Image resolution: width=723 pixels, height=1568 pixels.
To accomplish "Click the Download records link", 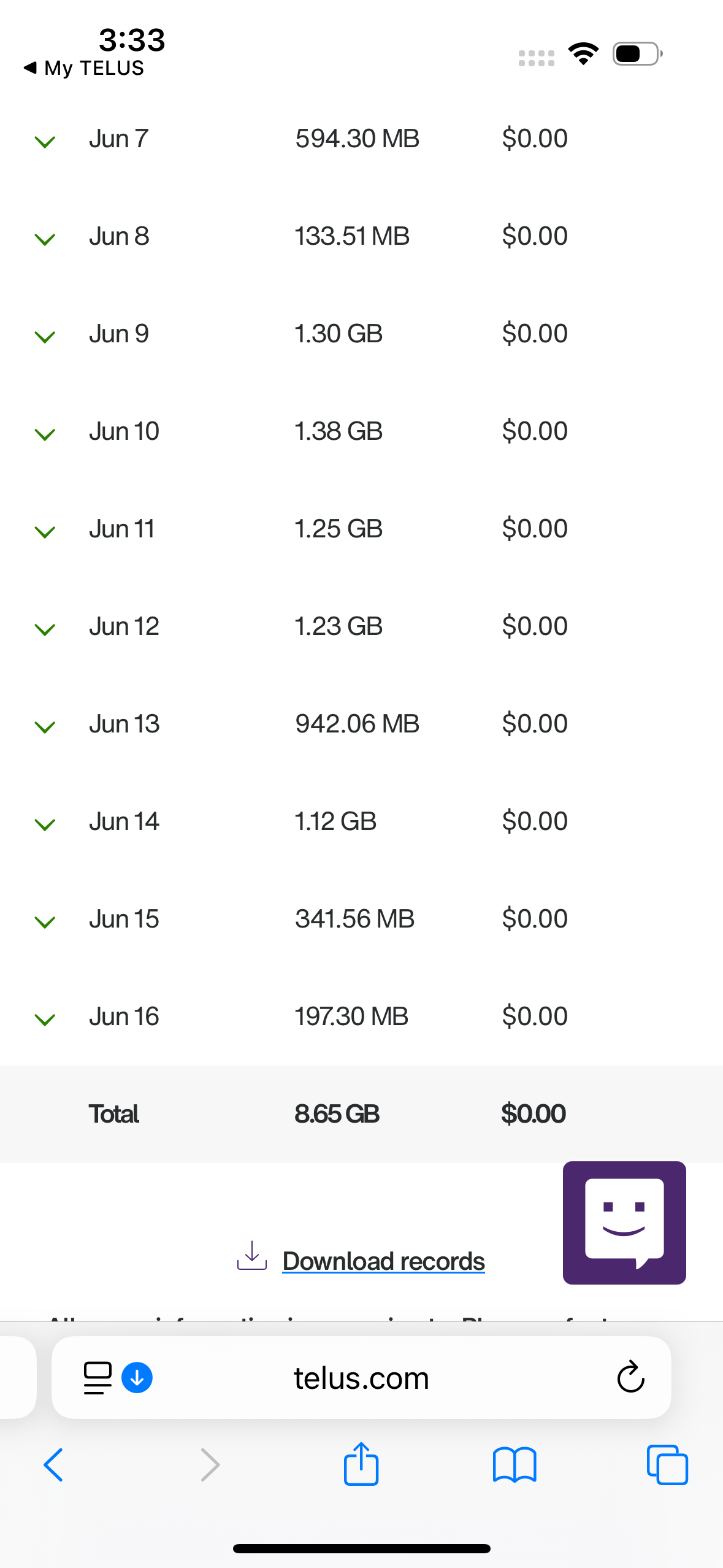I will 383,1261.
